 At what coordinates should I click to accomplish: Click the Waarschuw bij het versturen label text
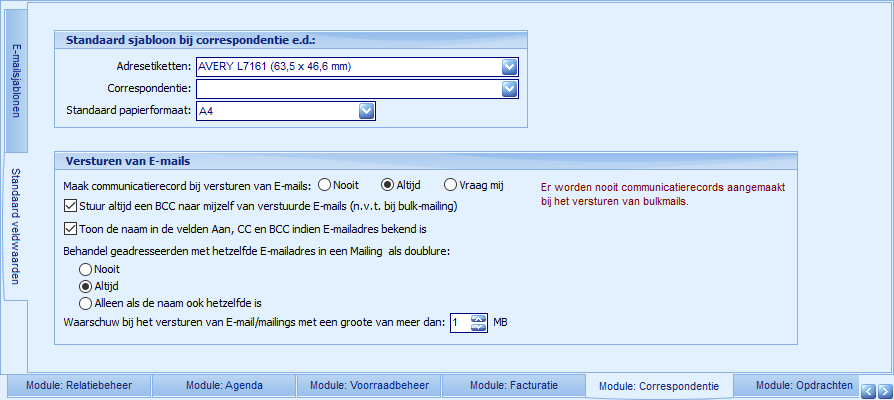254,323
